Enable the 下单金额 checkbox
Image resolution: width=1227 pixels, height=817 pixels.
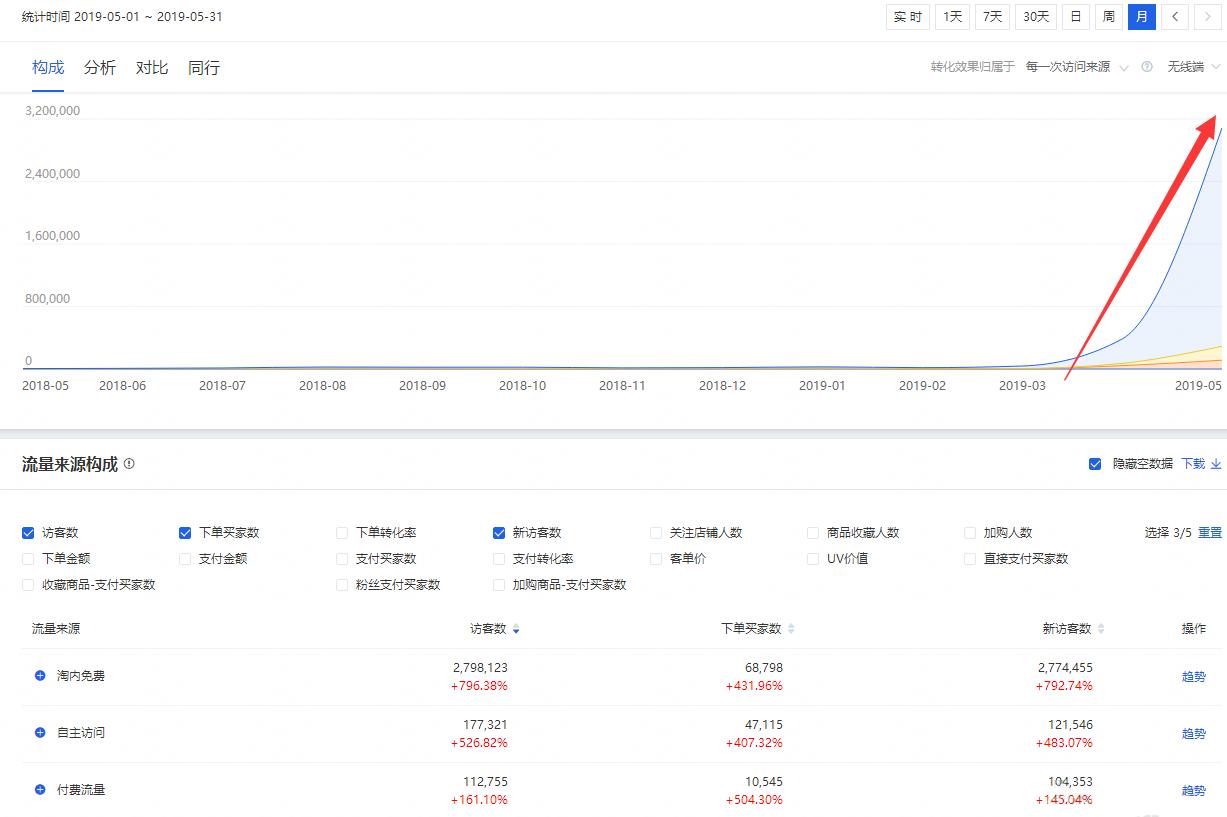28,559
